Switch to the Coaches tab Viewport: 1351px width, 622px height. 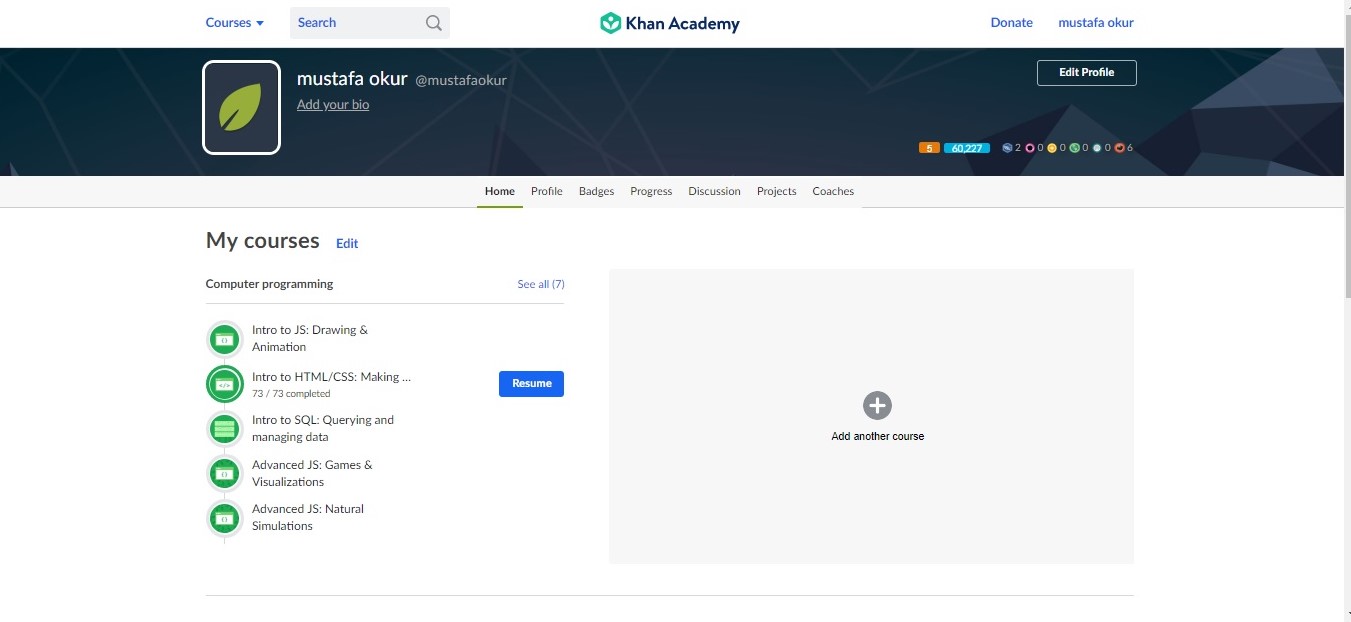[x=833, y=191]
